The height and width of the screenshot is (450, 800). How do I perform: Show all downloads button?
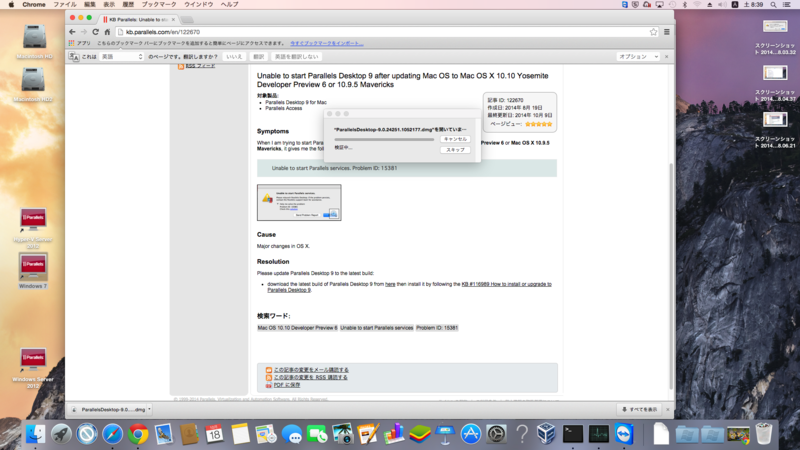point(639,409)
